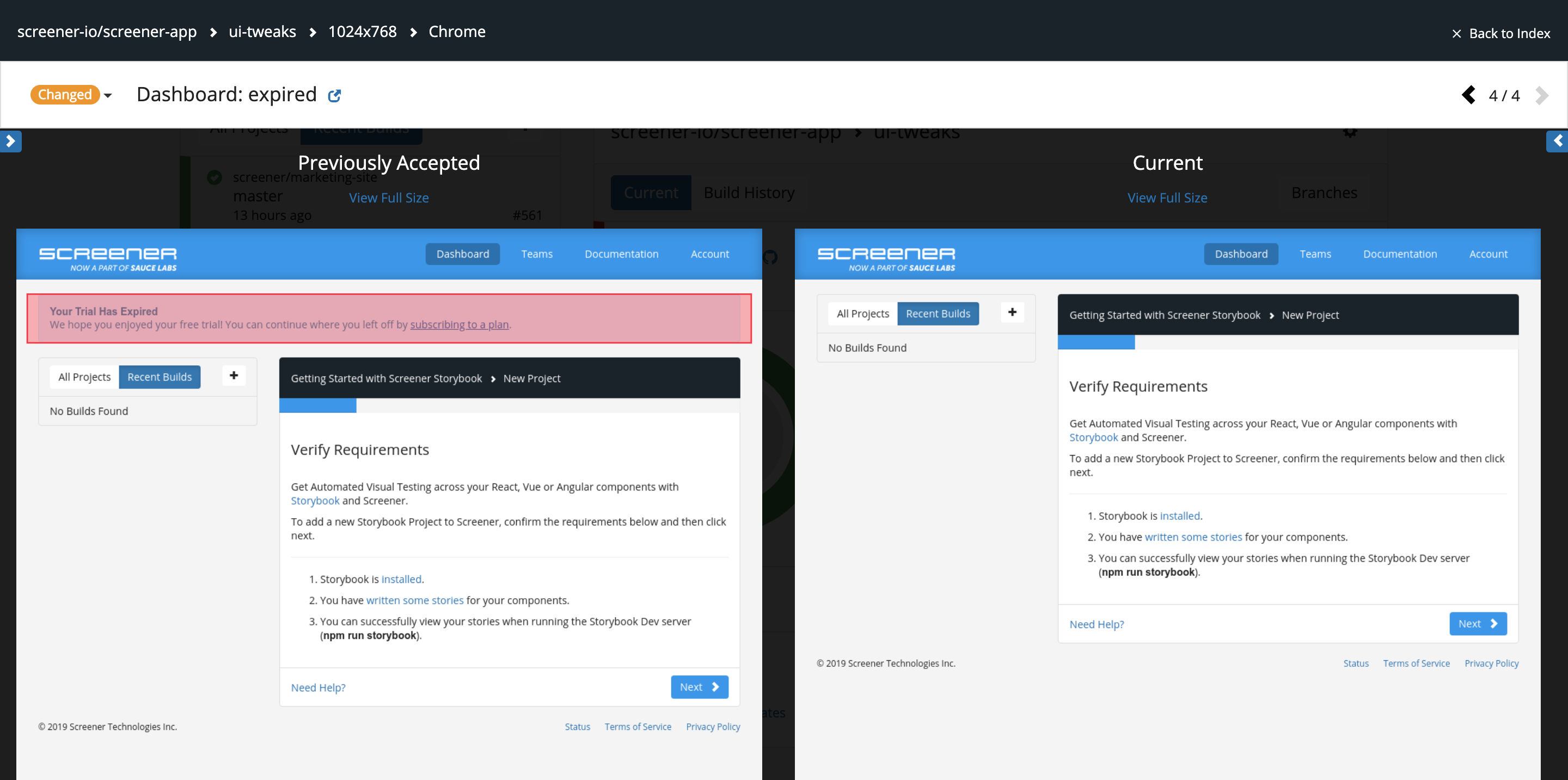Open ui-tweaks breadcrumb
Image resolution: width=1568 pixels, height=780 pixels.
262,32
